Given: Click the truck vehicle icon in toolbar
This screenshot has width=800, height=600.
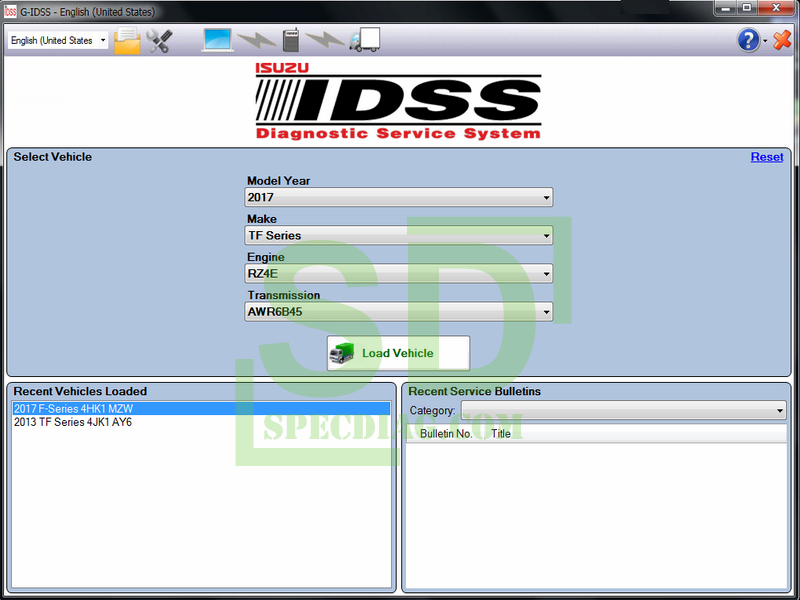Looking at the screenshot, I should tap(364, 40).
